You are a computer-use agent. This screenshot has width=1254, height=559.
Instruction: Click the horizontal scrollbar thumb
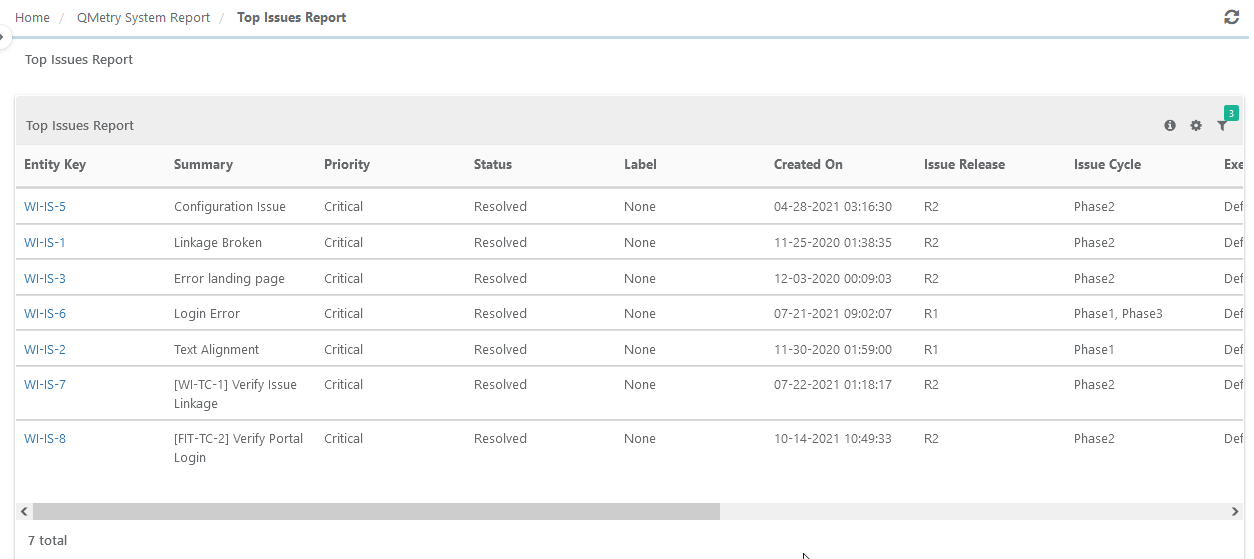375,511
